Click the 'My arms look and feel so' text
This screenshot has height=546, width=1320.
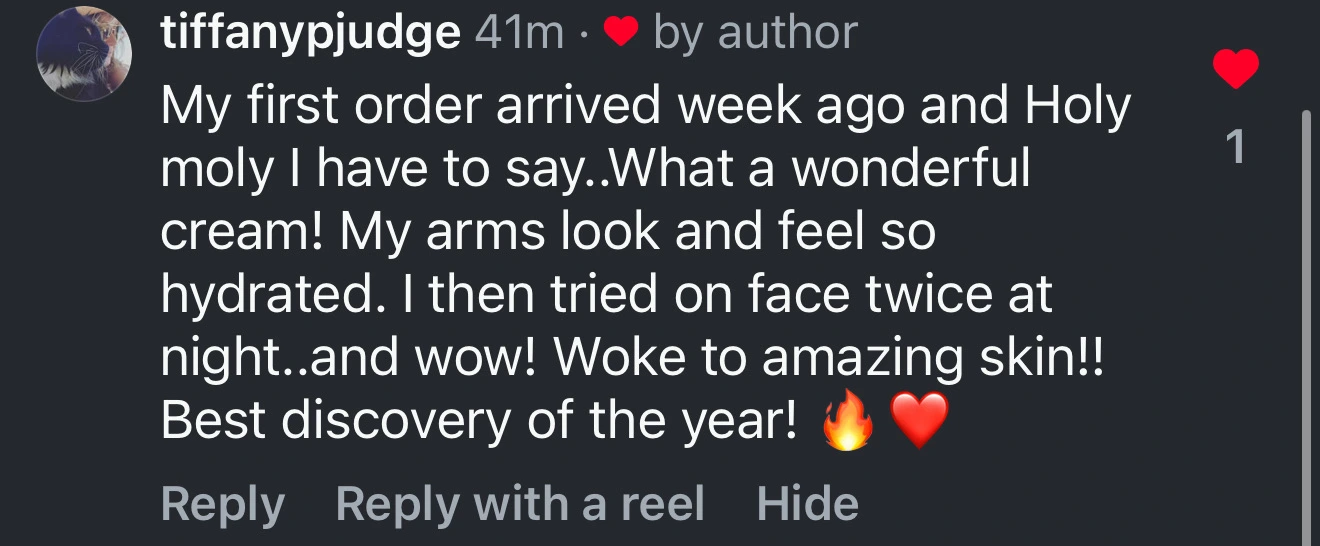pyautogui.click(x=637, y=233)
